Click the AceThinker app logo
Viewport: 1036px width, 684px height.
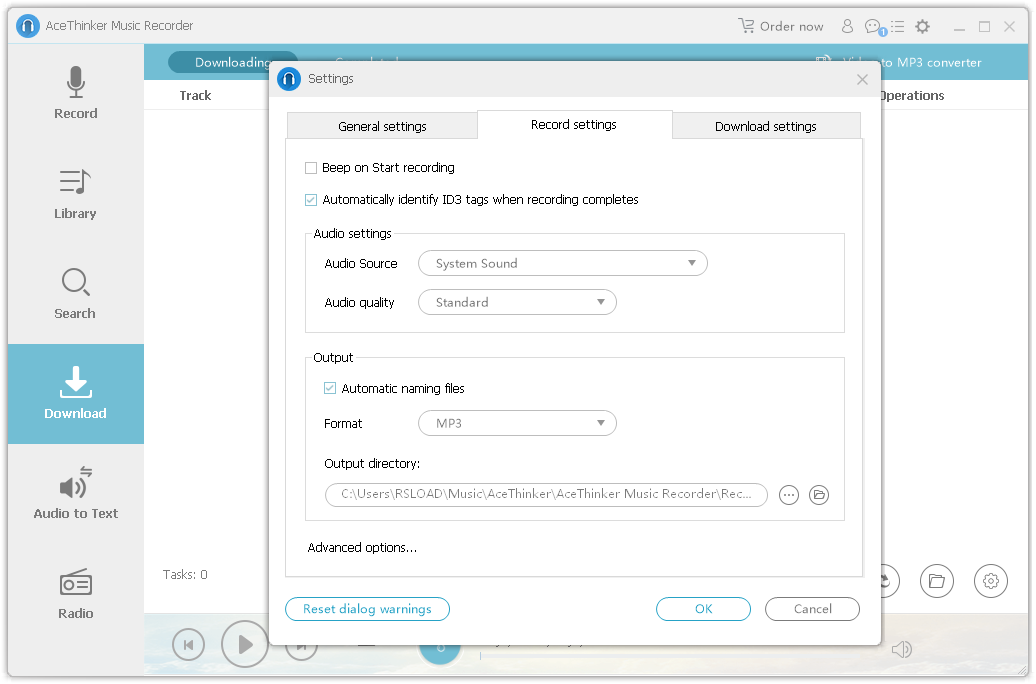point(28,26)
